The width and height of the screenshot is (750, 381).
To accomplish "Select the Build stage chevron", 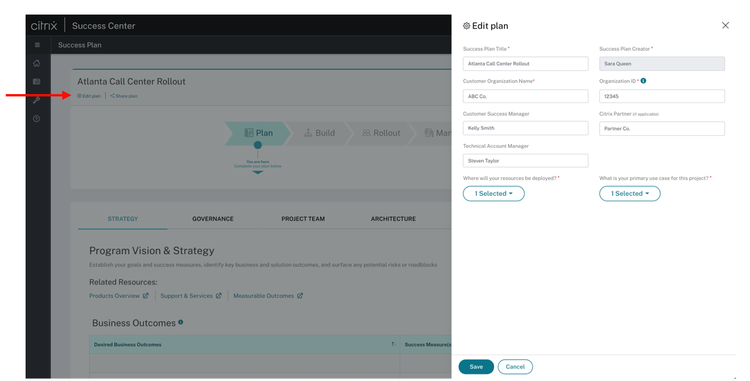I will tap(320, 133).
